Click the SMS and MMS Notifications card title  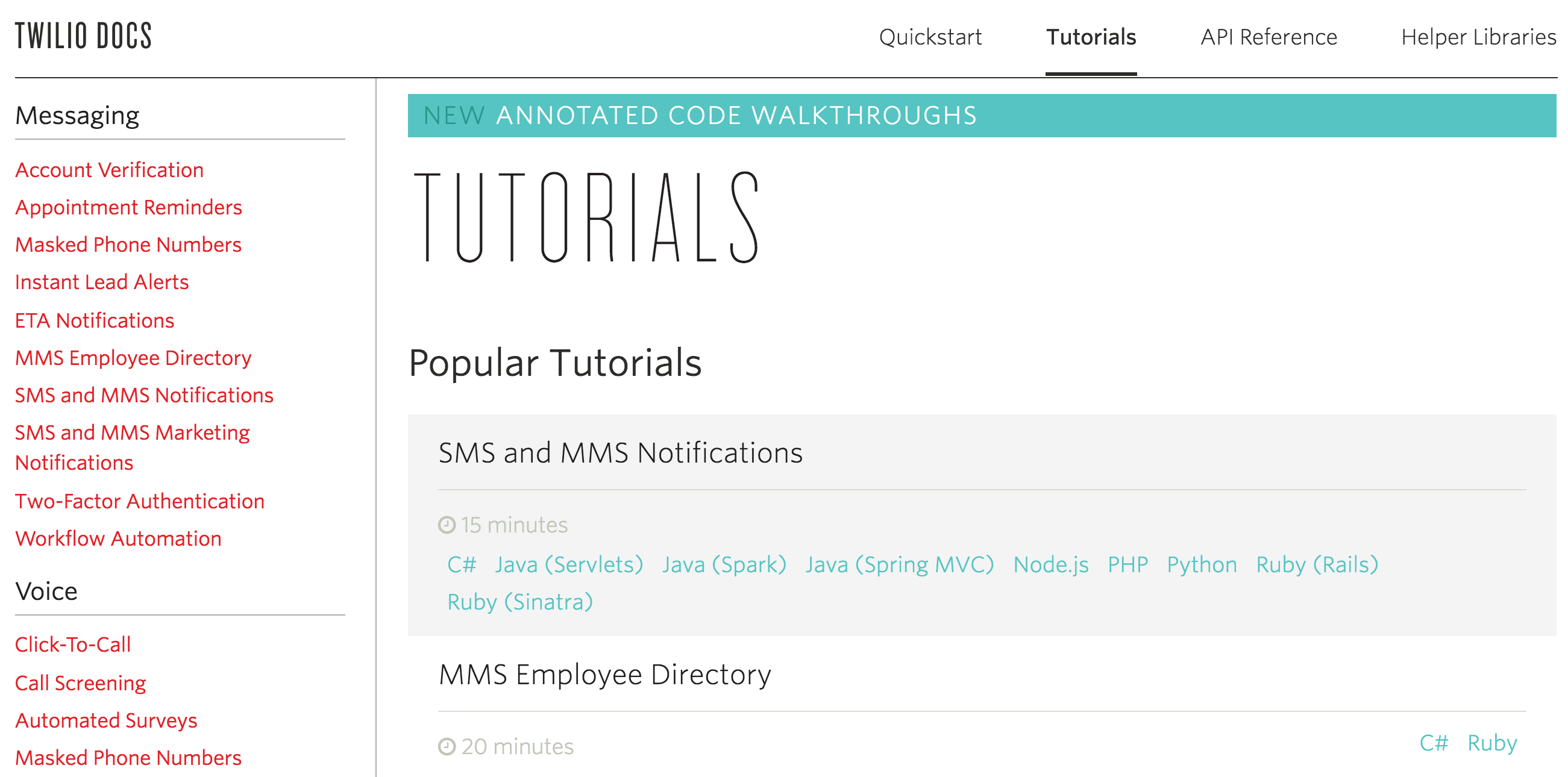click(x=620, y=453)
